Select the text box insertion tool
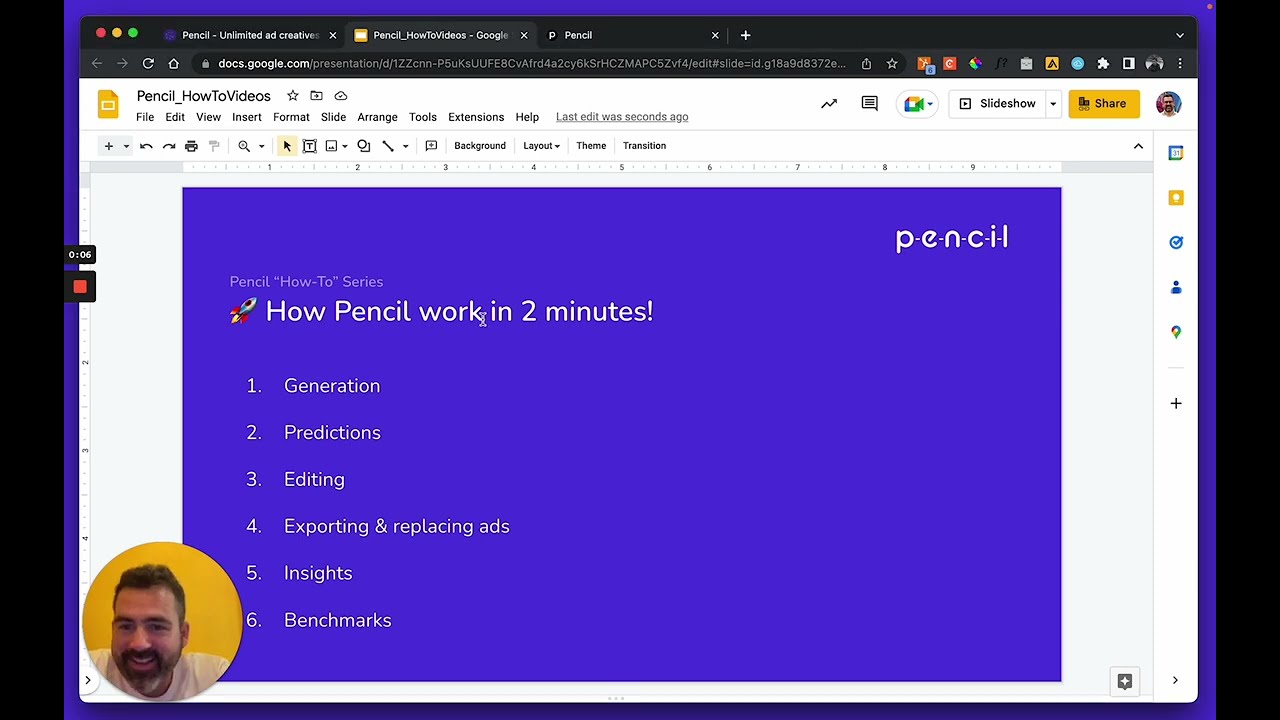The height and width of the screenshot is (720, 1280). (309, 145)
